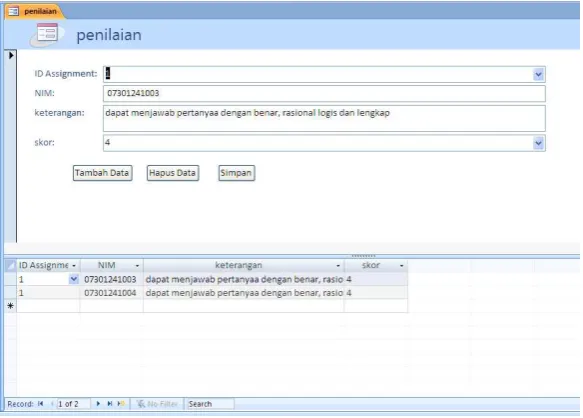Click the form/datasheet splitter bar handle

pyautogui.click(x=364, y=256)
